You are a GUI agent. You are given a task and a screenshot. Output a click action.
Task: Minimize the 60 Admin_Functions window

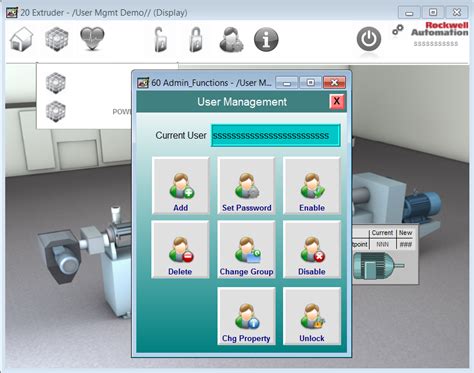point(287,82)
